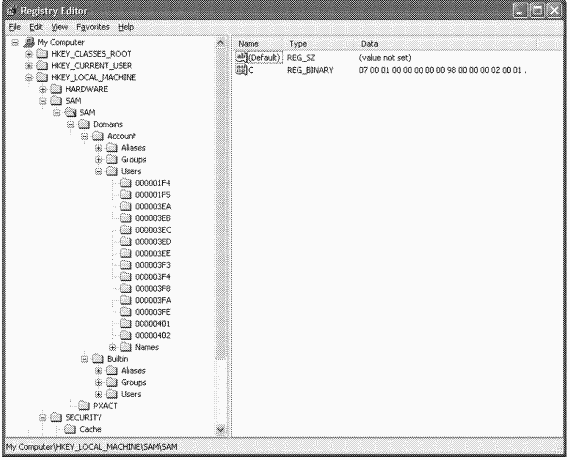This screenshot has width=570, height=460.
Task: Expand the HARDWARE key
Action: [x=43, y=89]
